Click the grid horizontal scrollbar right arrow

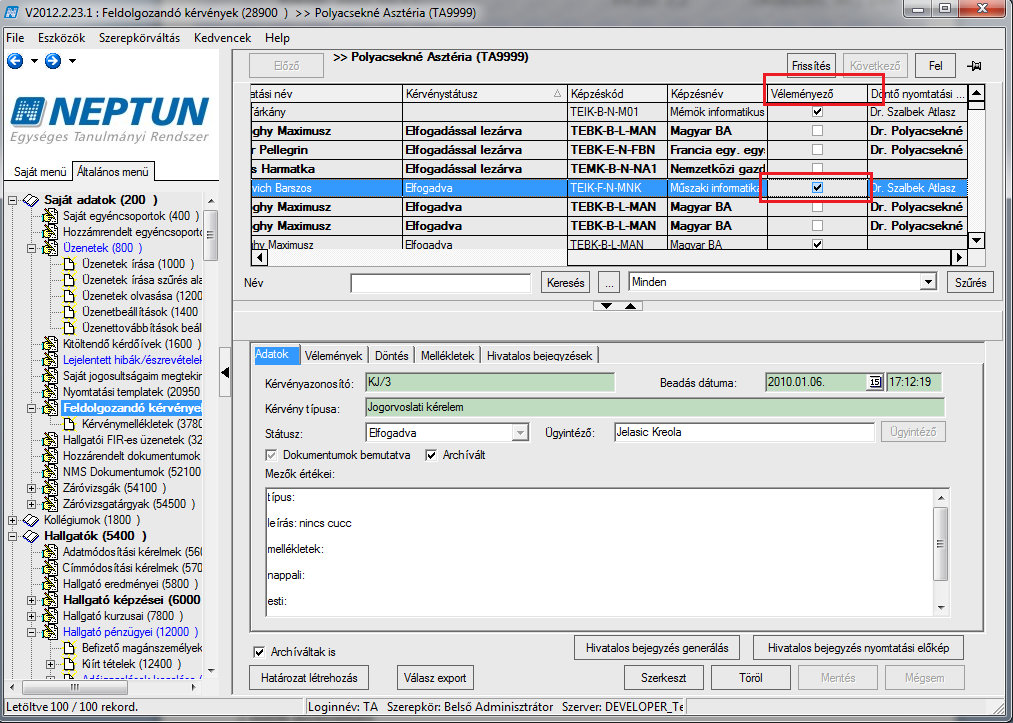pyautogui.click(x=959, y=258)
